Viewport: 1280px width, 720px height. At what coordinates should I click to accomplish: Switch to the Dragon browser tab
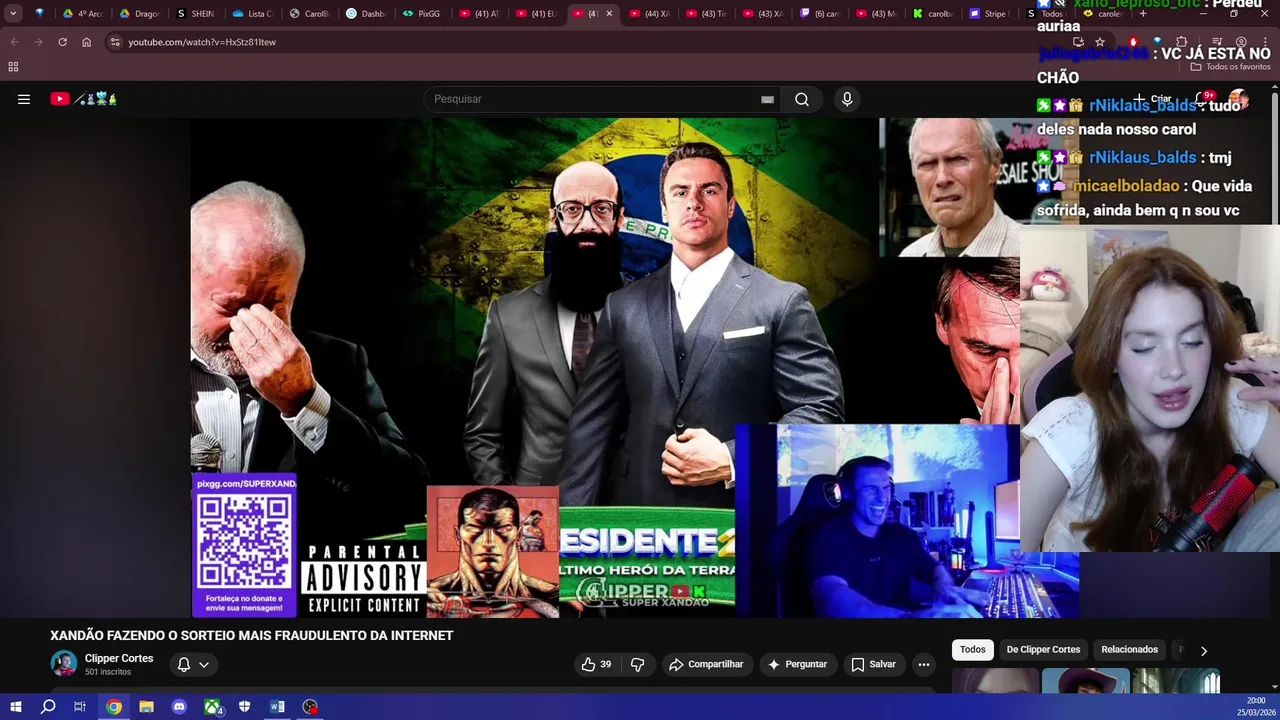coord(138,14)
